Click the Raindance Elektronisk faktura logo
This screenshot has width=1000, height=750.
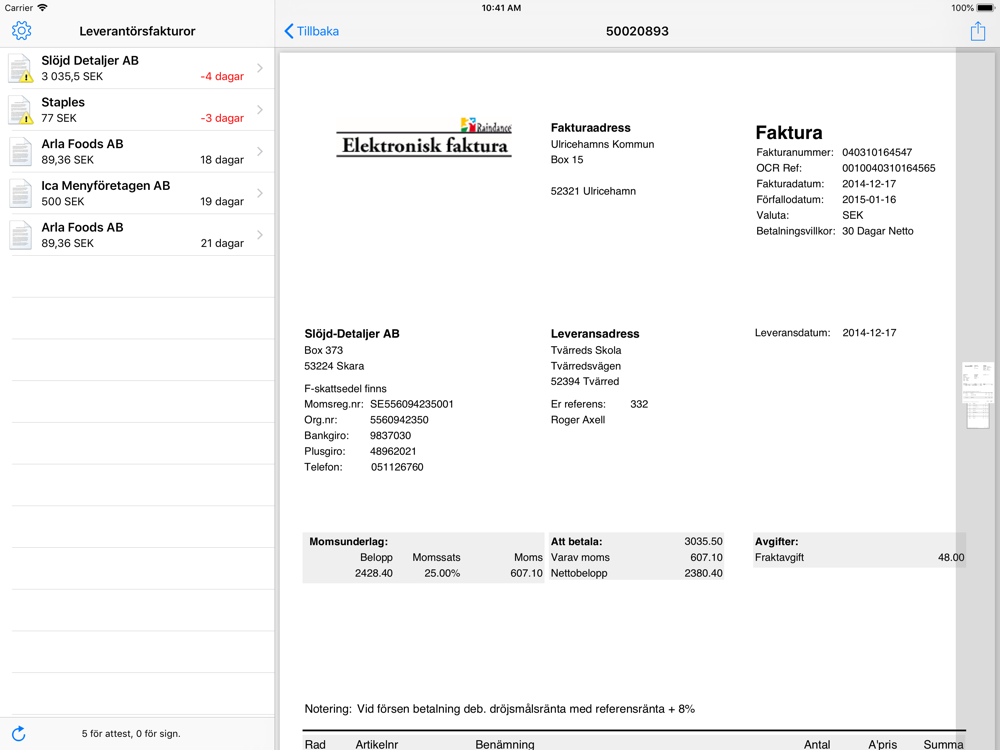tap(424, 139)
